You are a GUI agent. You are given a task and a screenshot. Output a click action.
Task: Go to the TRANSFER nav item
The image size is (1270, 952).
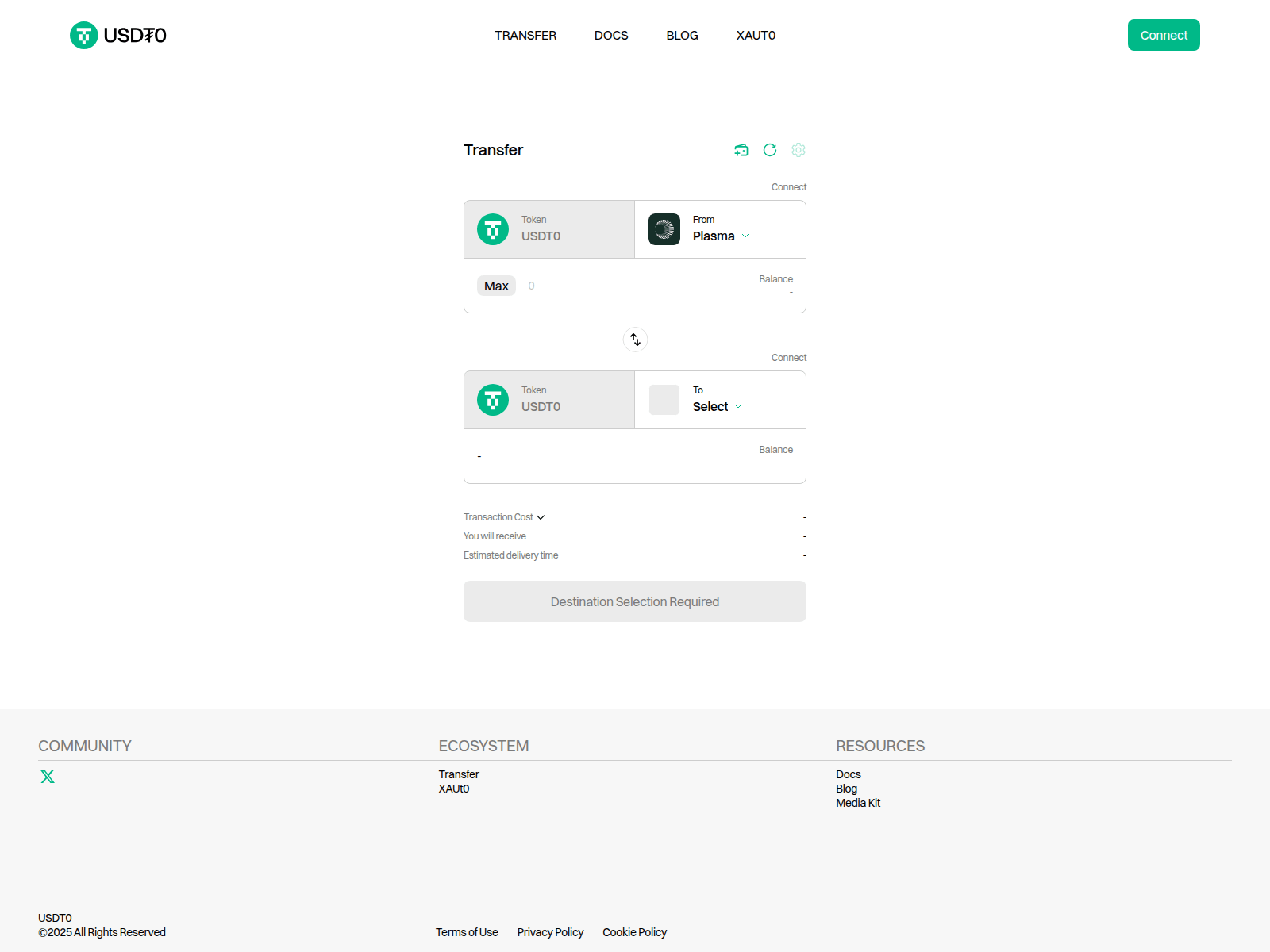[x=525, y=36]
